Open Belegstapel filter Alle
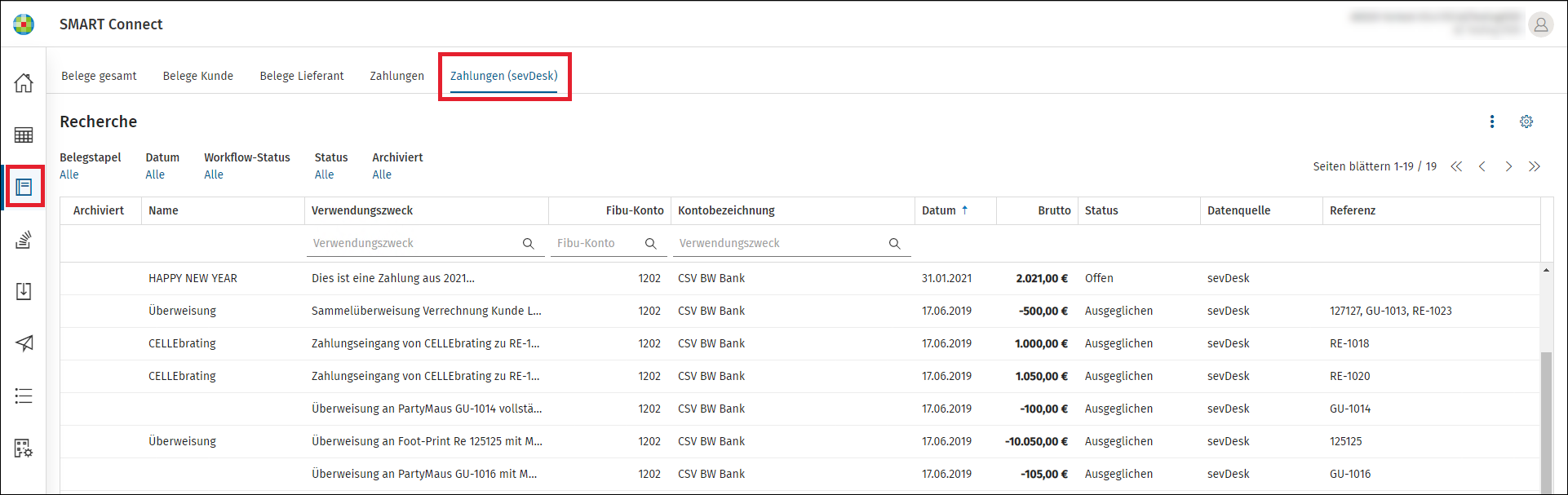1568x495 pixels. [69, 175]
